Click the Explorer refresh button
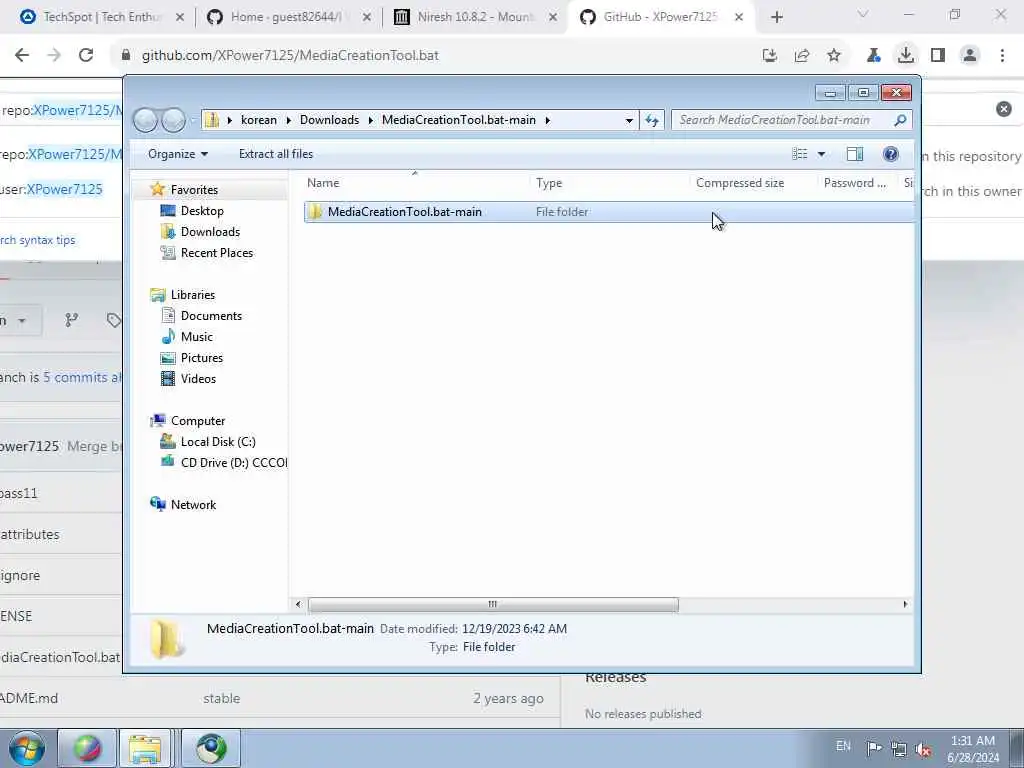The image size is (1024, 768). pyautogui.click(x=652, y=120)
